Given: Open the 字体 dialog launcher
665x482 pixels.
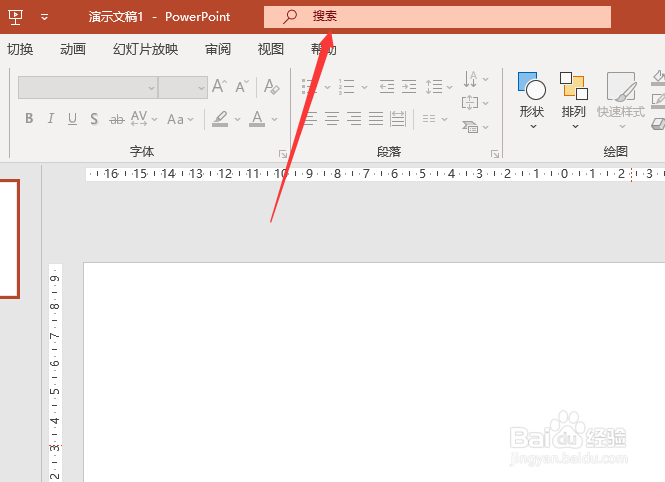Looking at the screenshot, I should 283,154.
